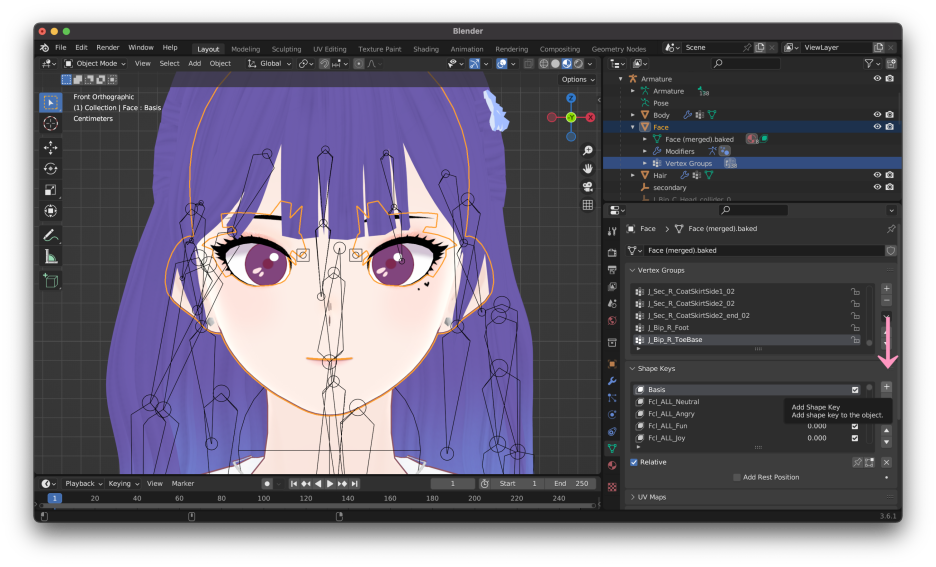Pin the properties editor context
Viewport: 936px width, 567px height.
[x=891, y=229]
